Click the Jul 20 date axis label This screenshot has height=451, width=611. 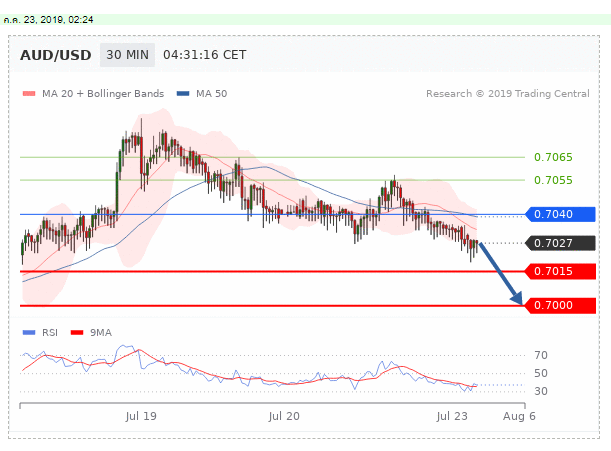[x=284, y=416]
